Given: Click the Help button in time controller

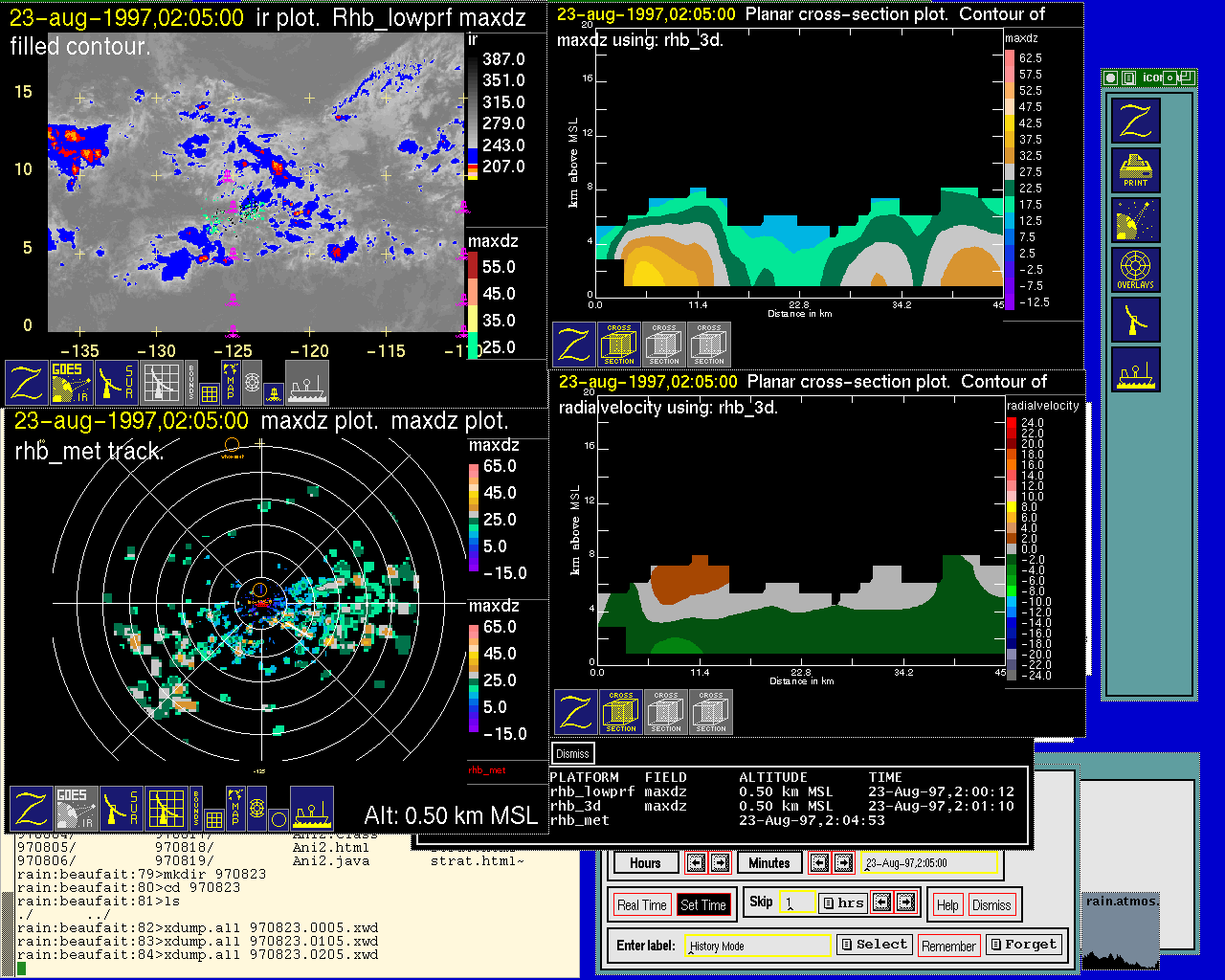Looking at the screenshot, I should coord(947,905).
